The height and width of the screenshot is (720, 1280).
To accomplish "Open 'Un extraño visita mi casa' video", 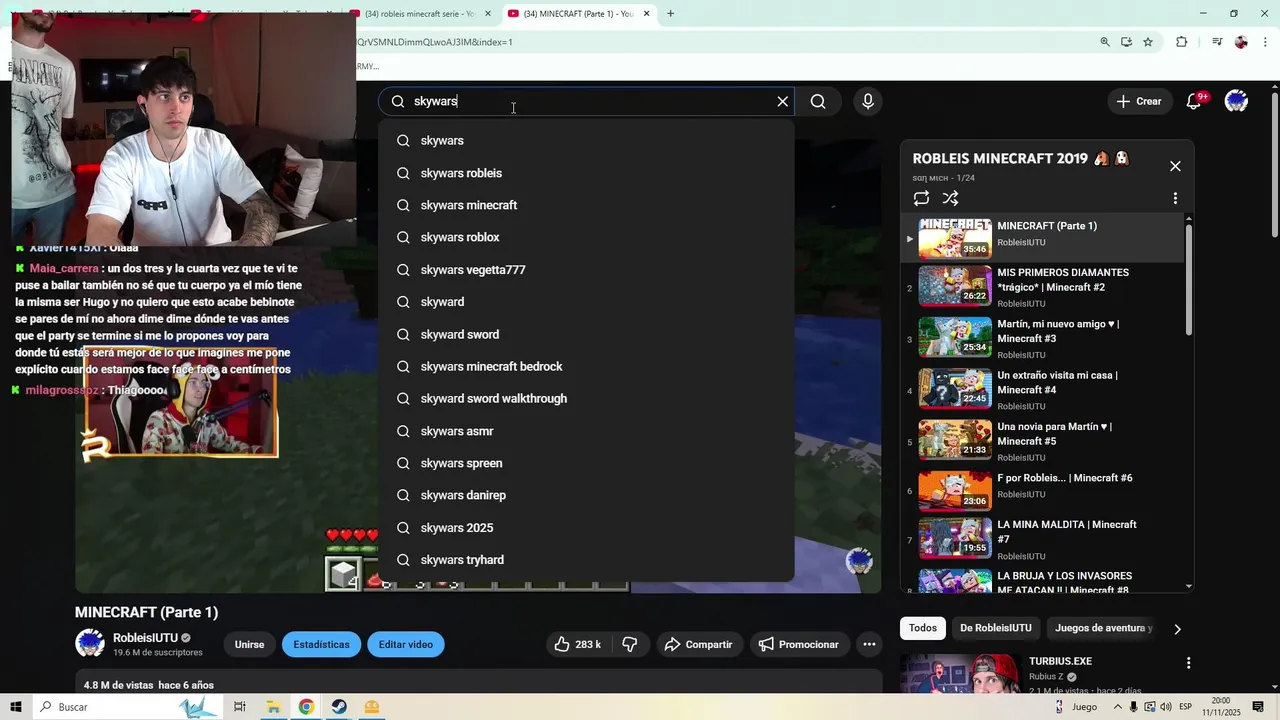I will [1040, 389].
